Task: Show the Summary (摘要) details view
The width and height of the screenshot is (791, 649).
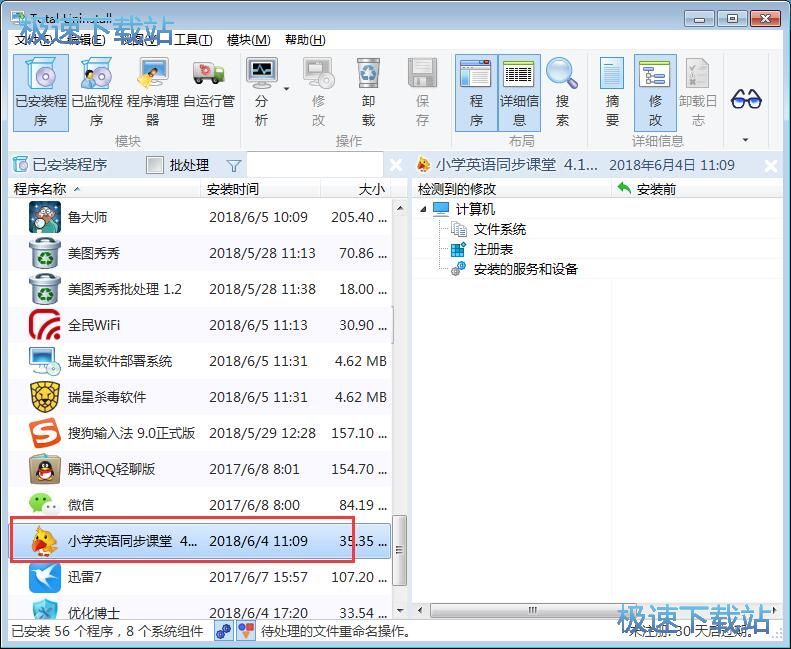Action: click(x=612, y=93)
